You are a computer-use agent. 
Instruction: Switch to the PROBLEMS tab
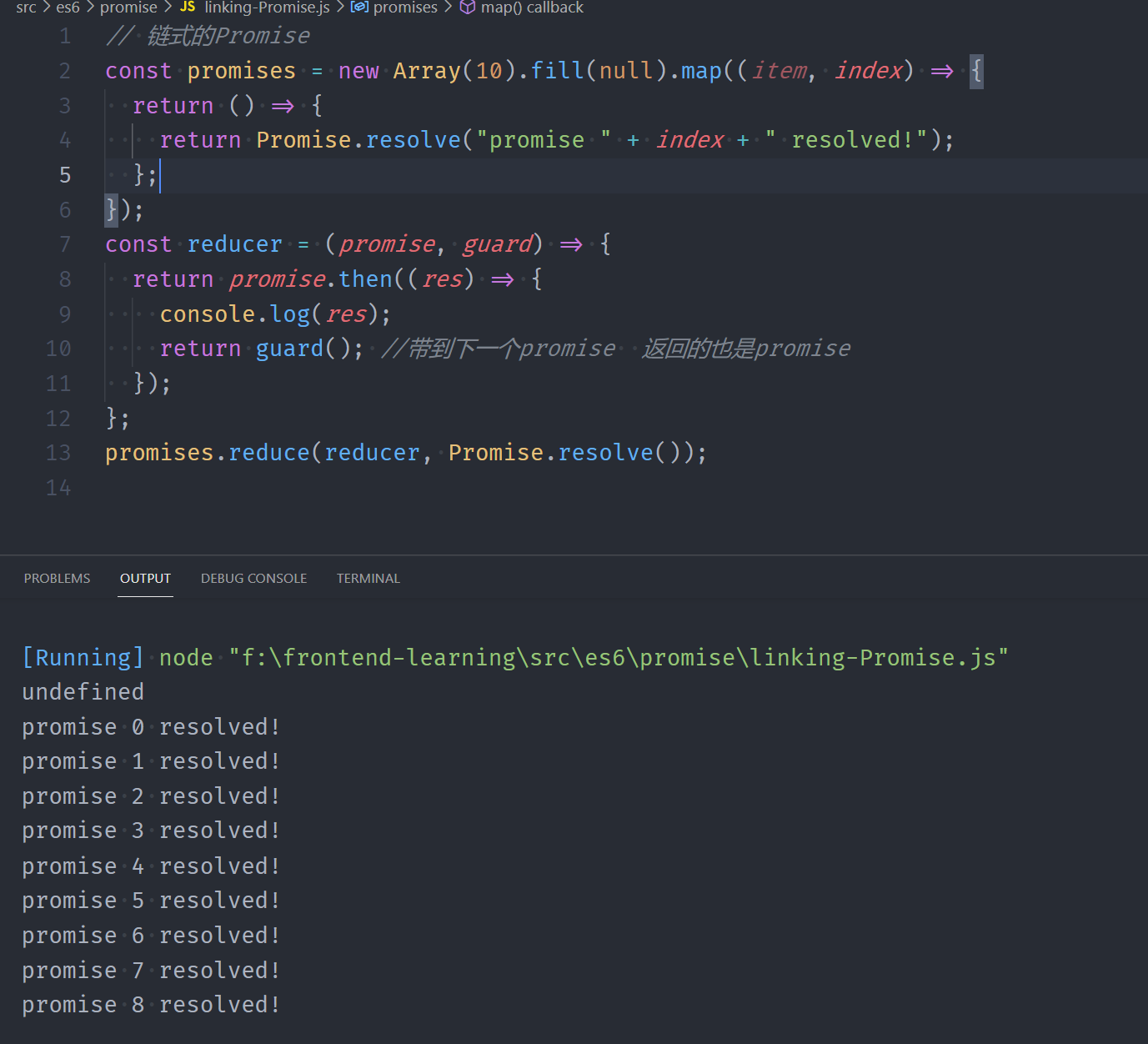point(57,579)
